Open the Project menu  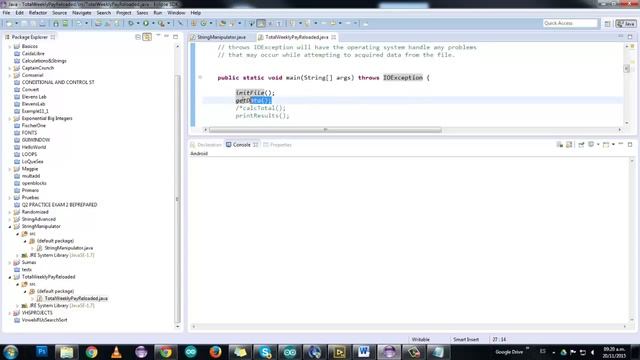(x=124, y=13)
